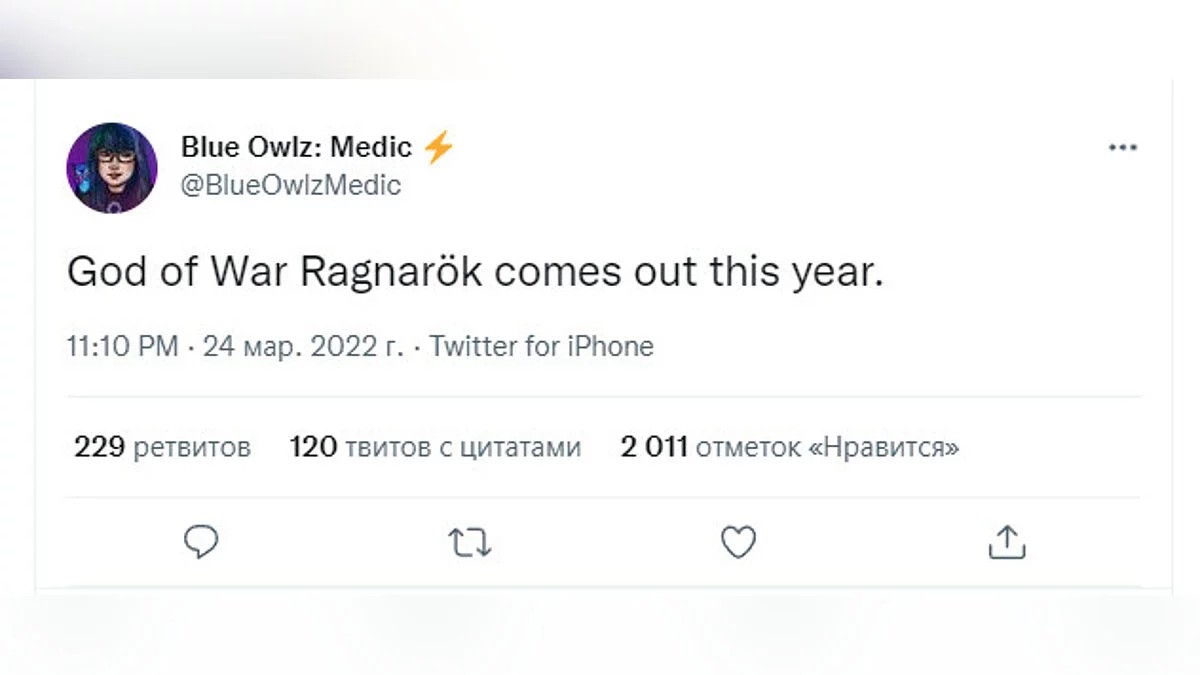Click the Twitter for iPhone source link
This screenshot has height=675, width=1200.
(x=541, y=347)
